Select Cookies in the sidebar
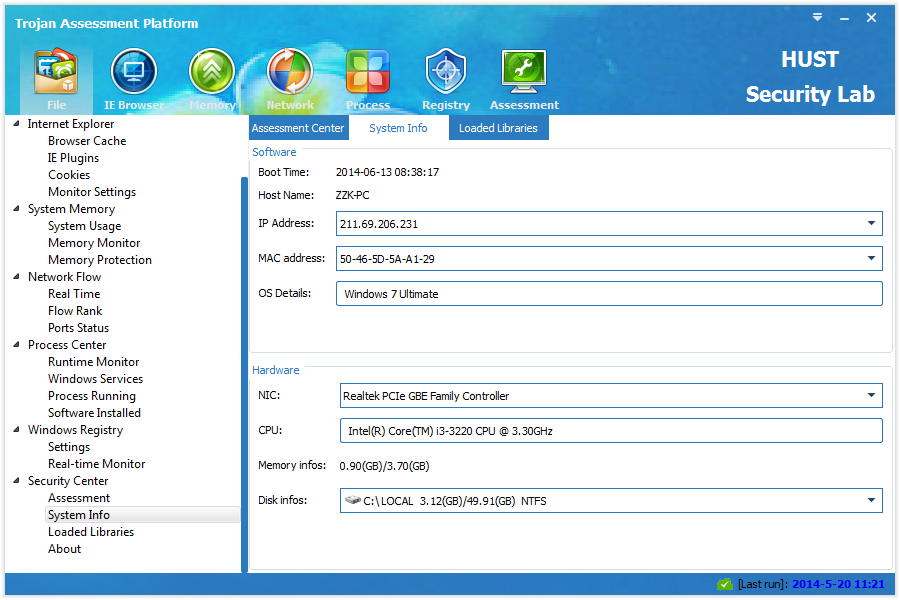 tap(69, 175)
